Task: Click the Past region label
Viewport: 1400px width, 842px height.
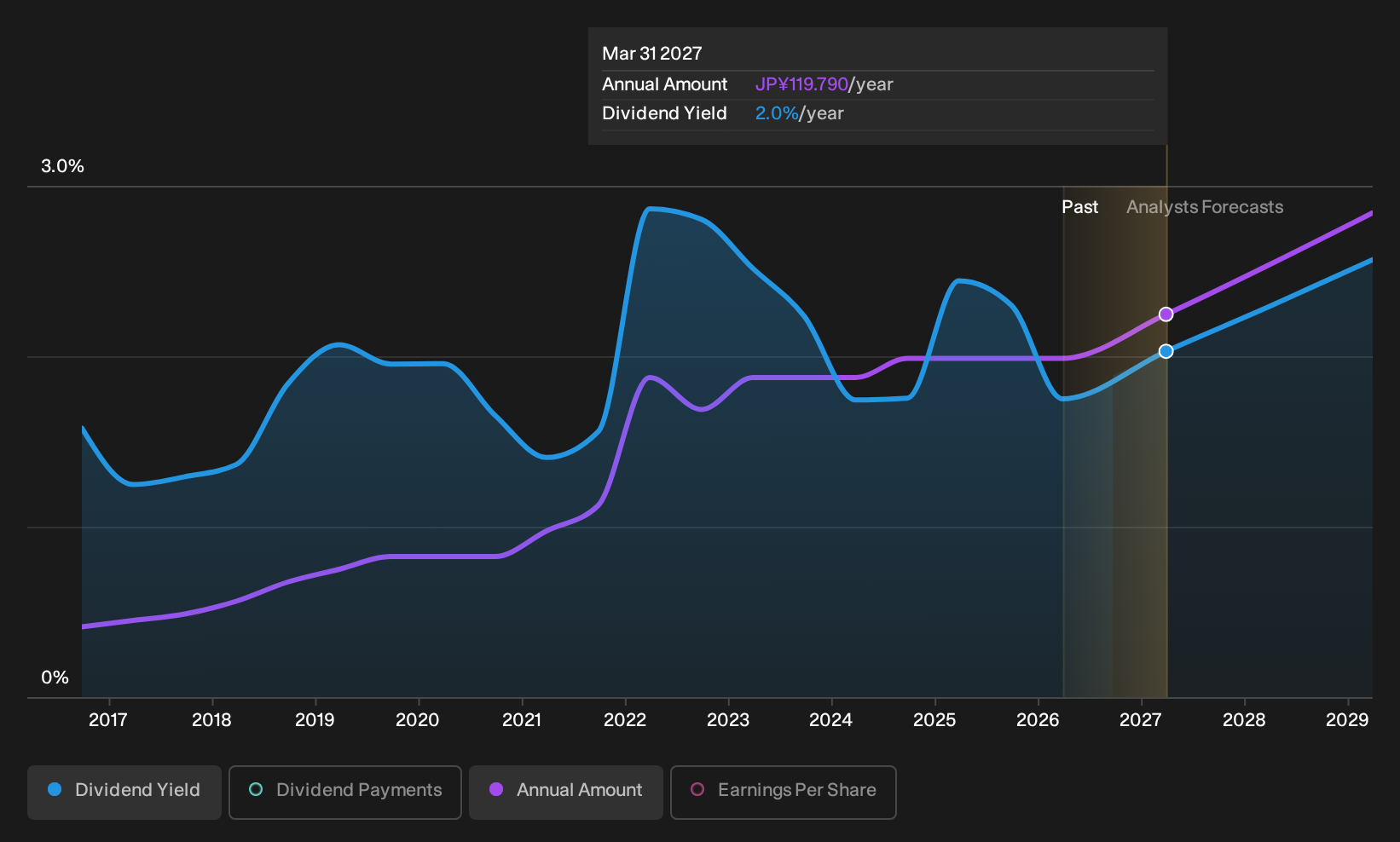Action: 1079,207
